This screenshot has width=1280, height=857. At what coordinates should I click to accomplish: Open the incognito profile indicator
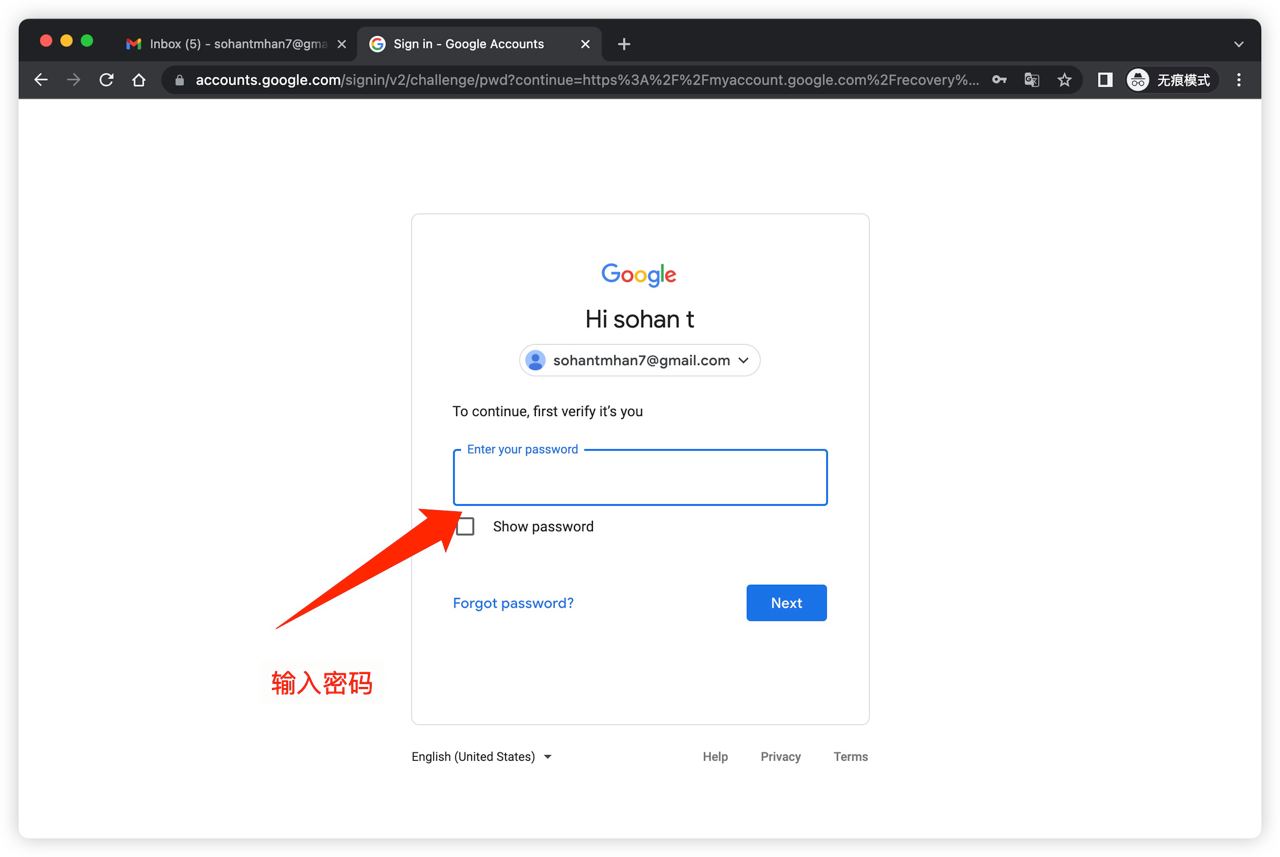[x=1169, y=80]
